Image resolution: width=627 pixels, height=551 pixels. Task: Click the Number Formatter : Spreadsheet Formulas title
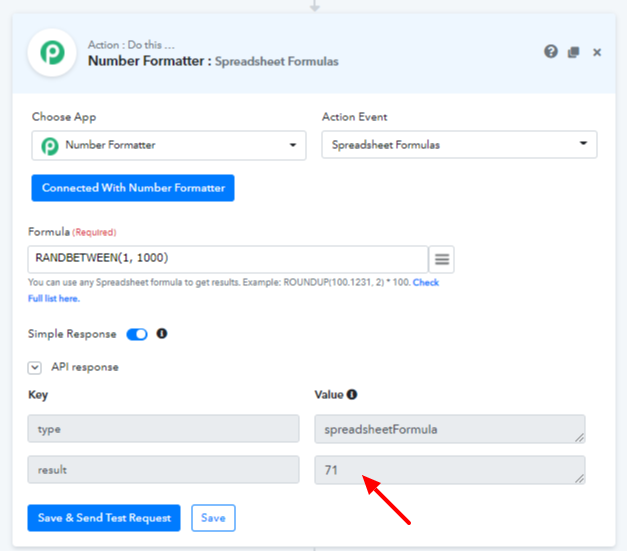point(213,61)
